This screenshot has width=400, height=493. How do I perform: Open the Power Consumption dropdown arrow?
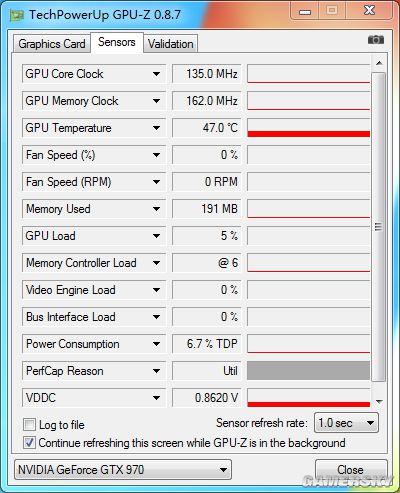(x=156, y=344)
